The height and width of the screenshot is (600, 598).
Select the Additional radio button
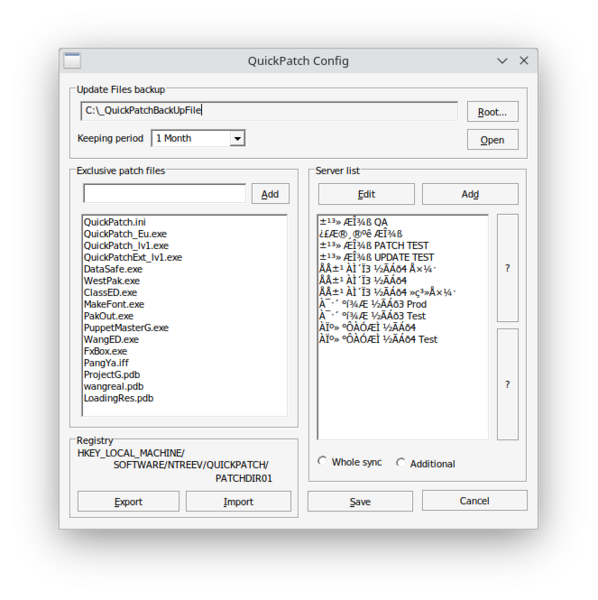tap(401, 463)
